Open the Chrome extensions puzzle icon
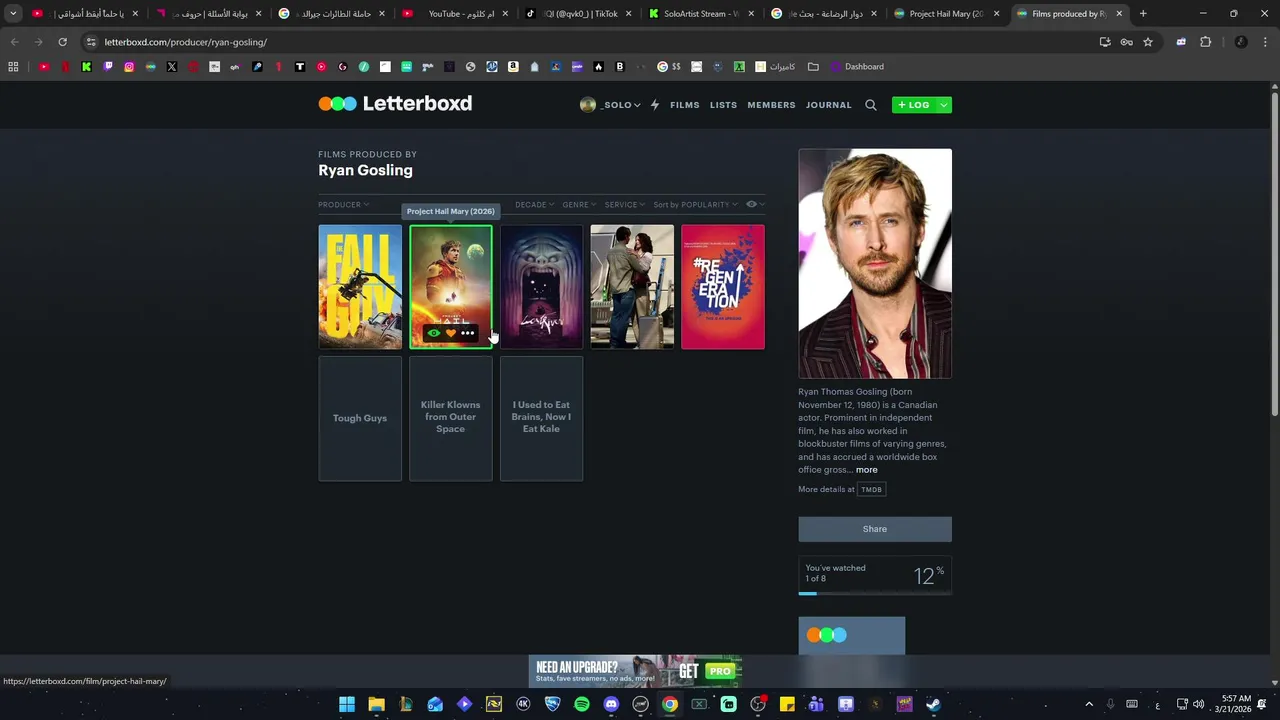 (1205, 42)
